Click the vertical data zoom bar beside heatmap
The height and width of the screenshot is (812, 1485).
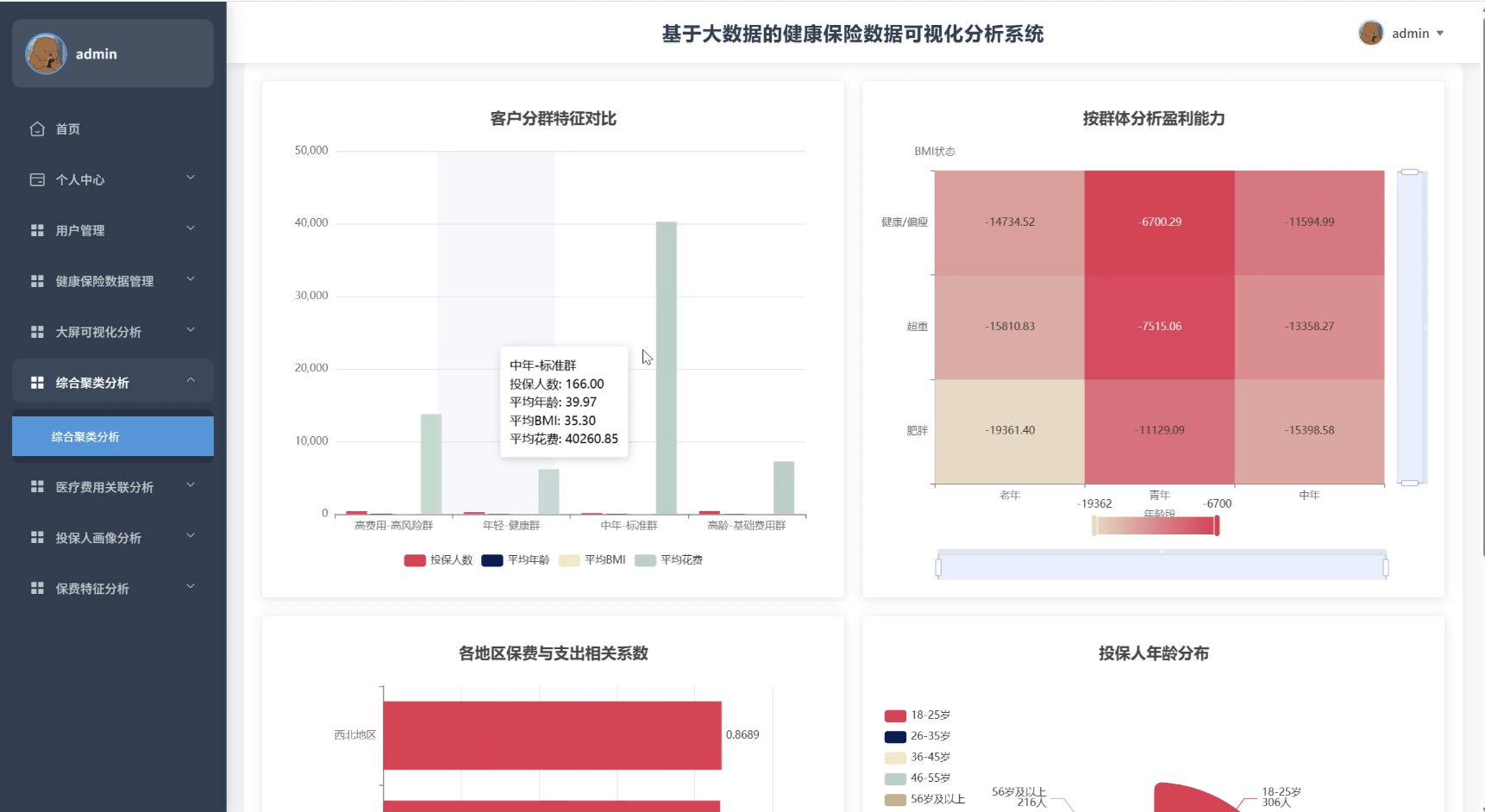(x=1410, y=328)
